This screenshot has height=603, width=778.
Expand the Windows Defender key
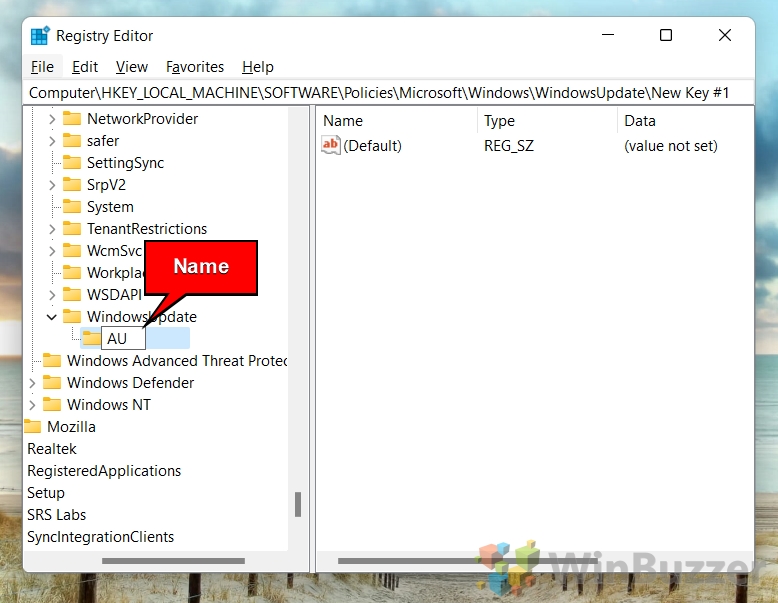32,383
